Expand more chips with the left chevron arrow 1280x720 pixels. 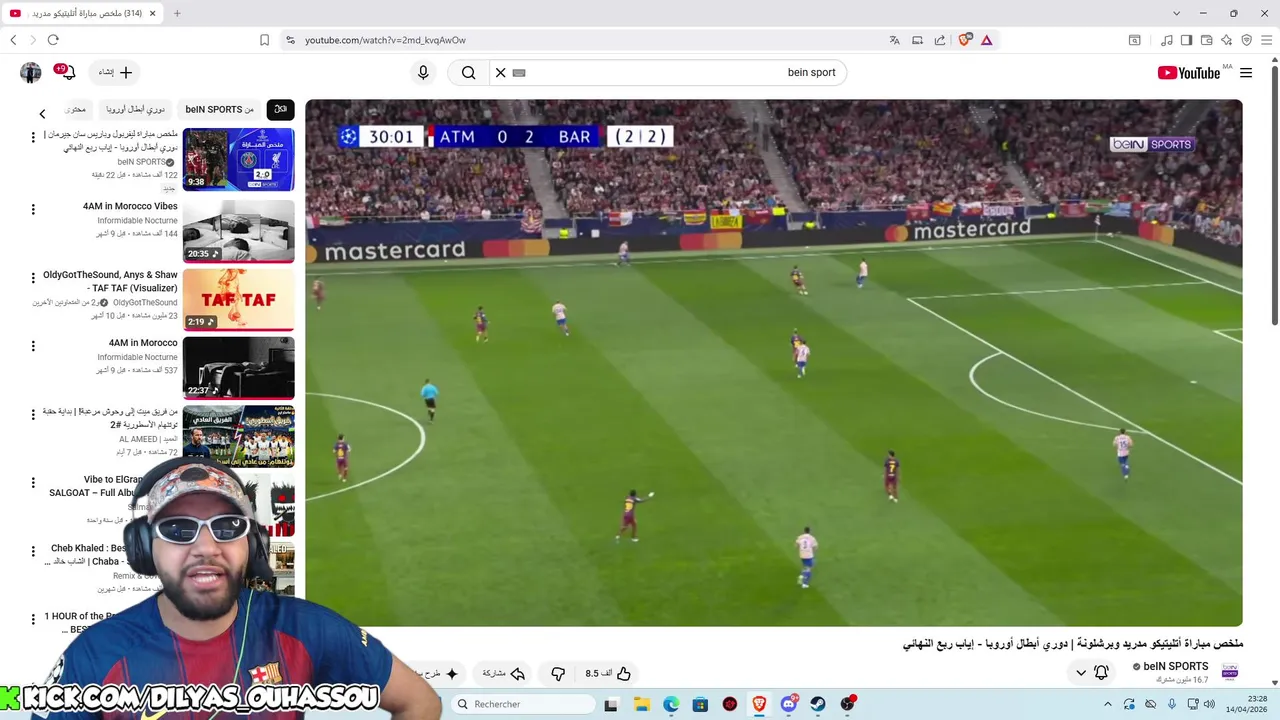click(42, 114)
